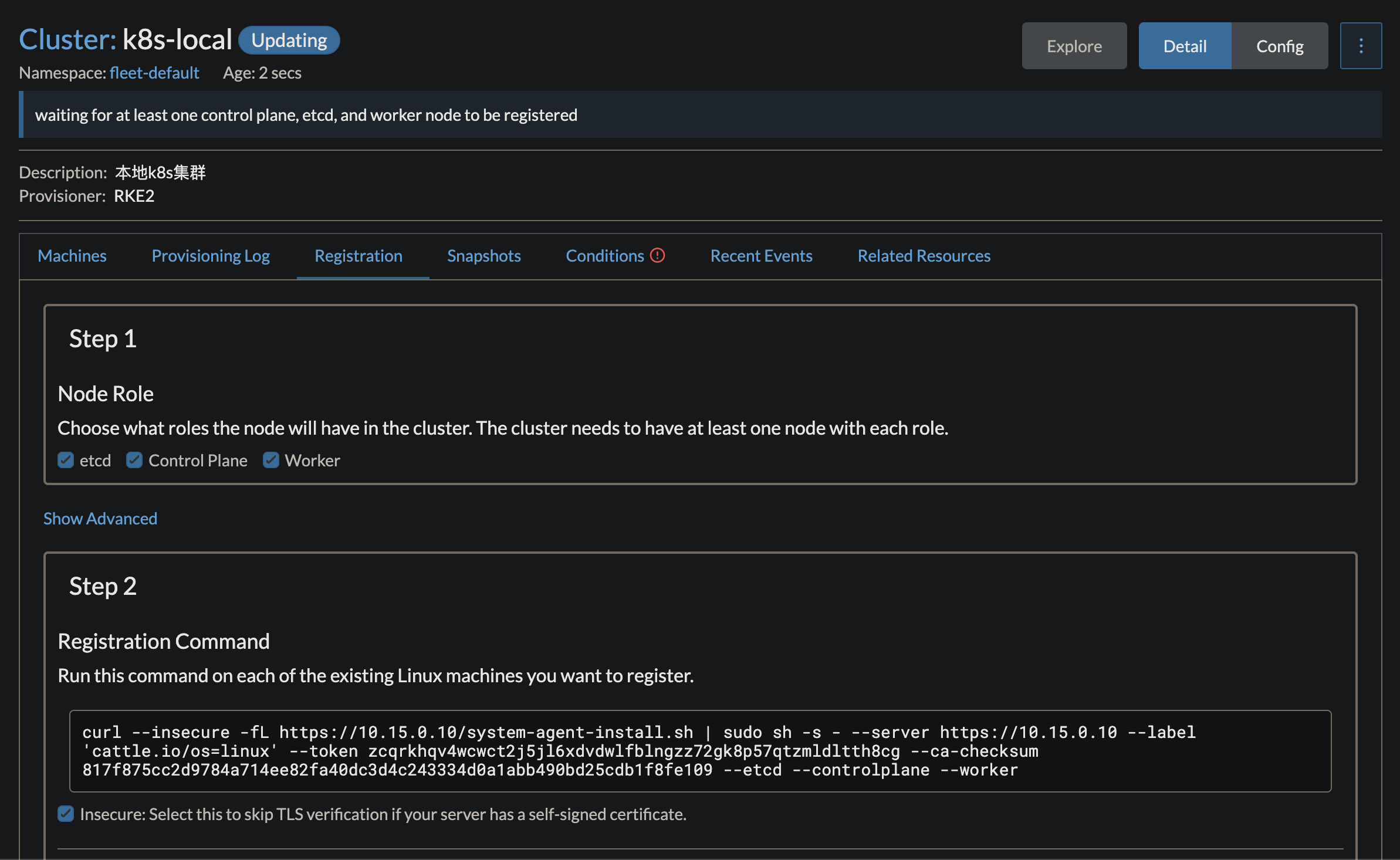Screen dimensions: 1400x860
Task: Click the k8s-local cluster name title
Action: click(177, 40)
